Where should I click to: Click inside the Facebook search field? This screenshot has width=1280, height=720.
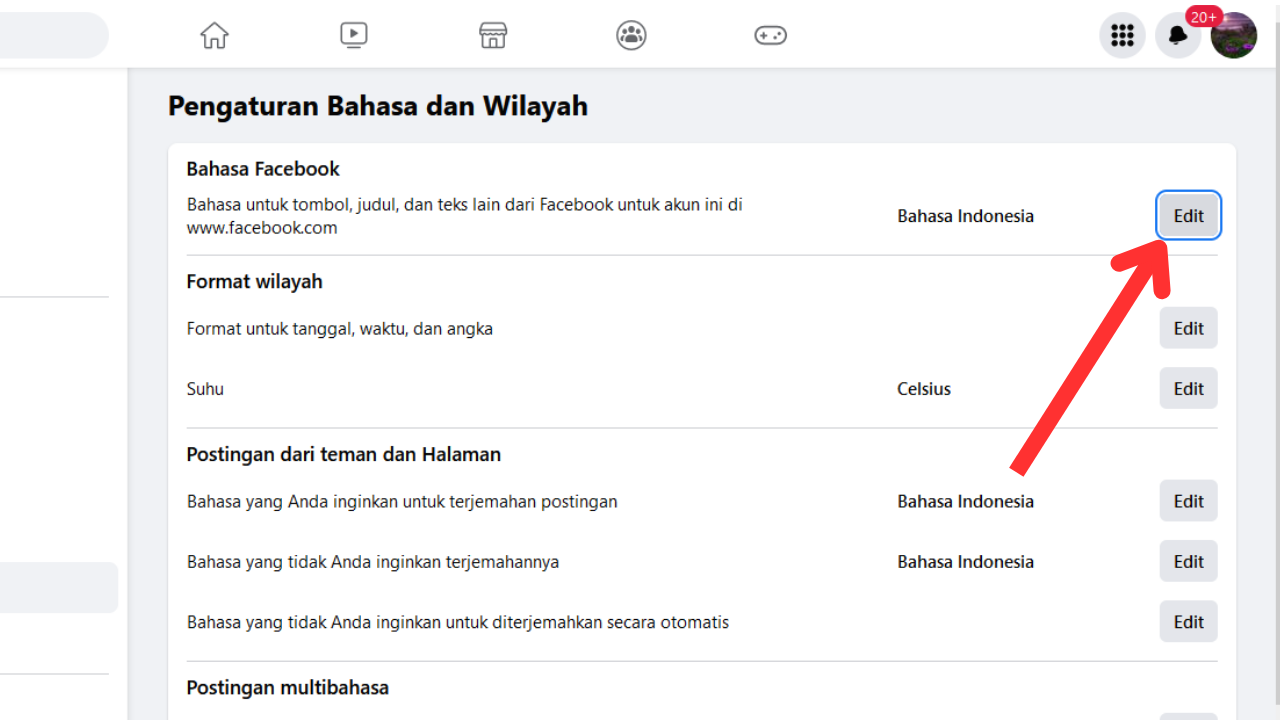pos(52,35)
